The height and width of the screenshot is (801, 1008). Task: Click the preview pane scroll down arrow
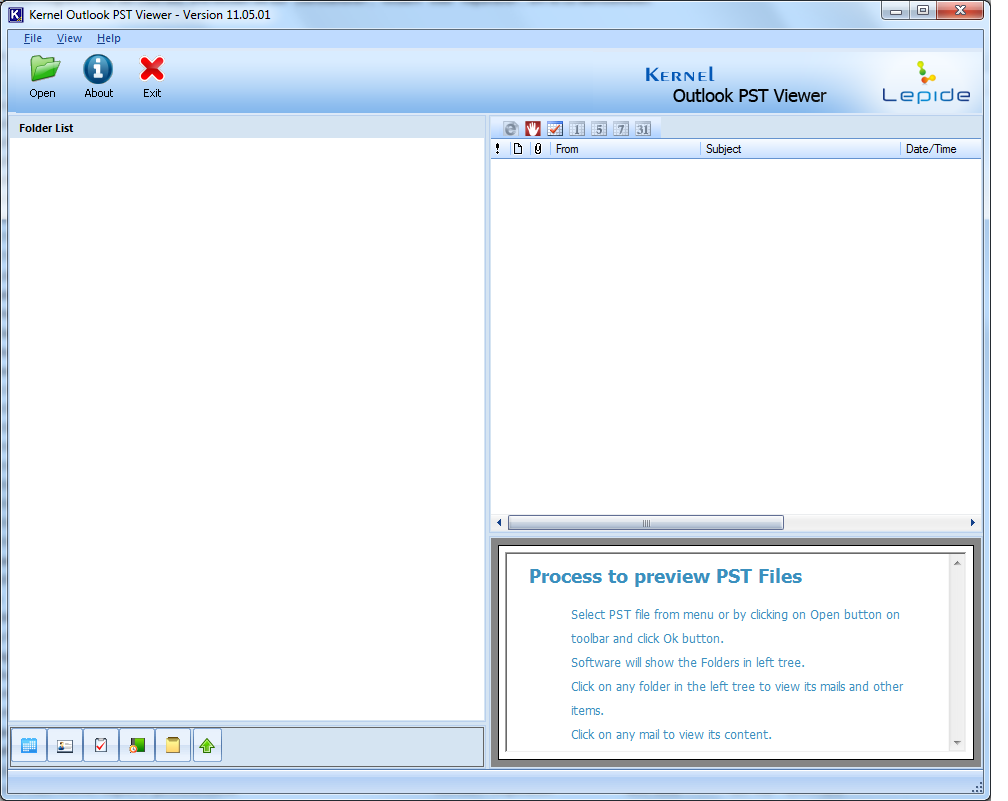coord(957,742)
